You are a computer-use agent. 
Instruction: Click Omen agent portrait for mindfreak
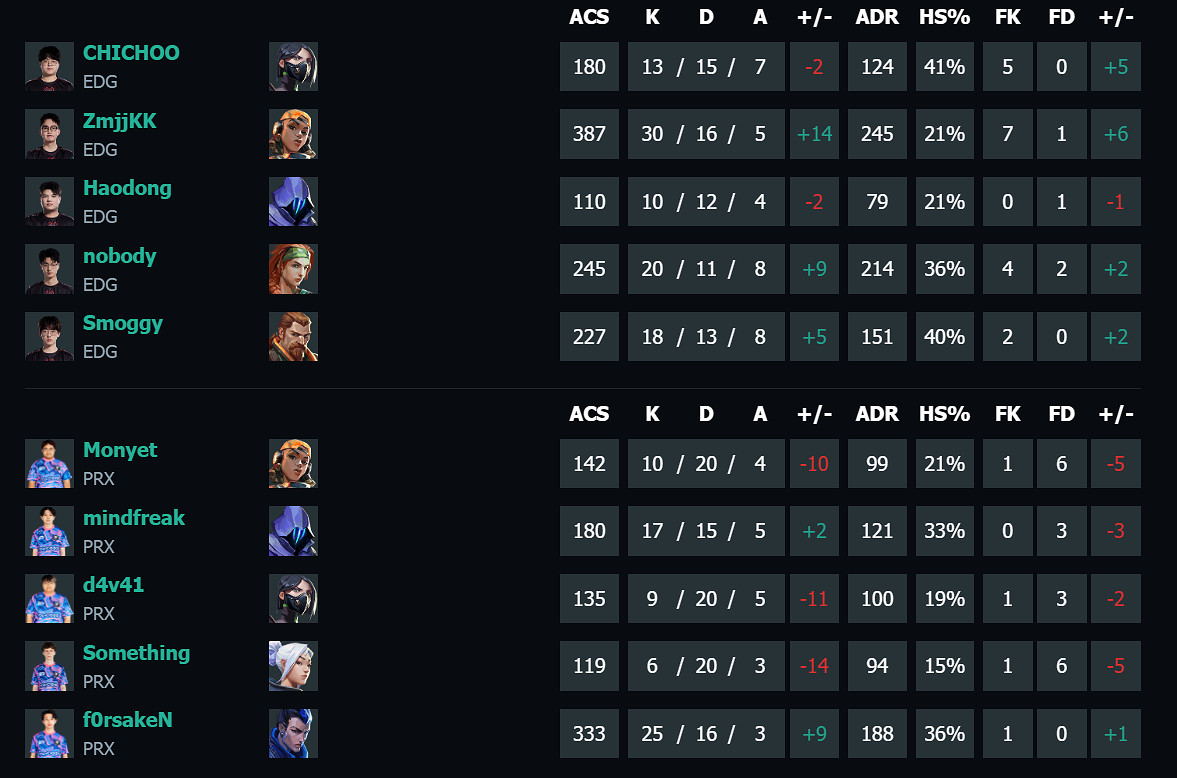click(293, 531)
